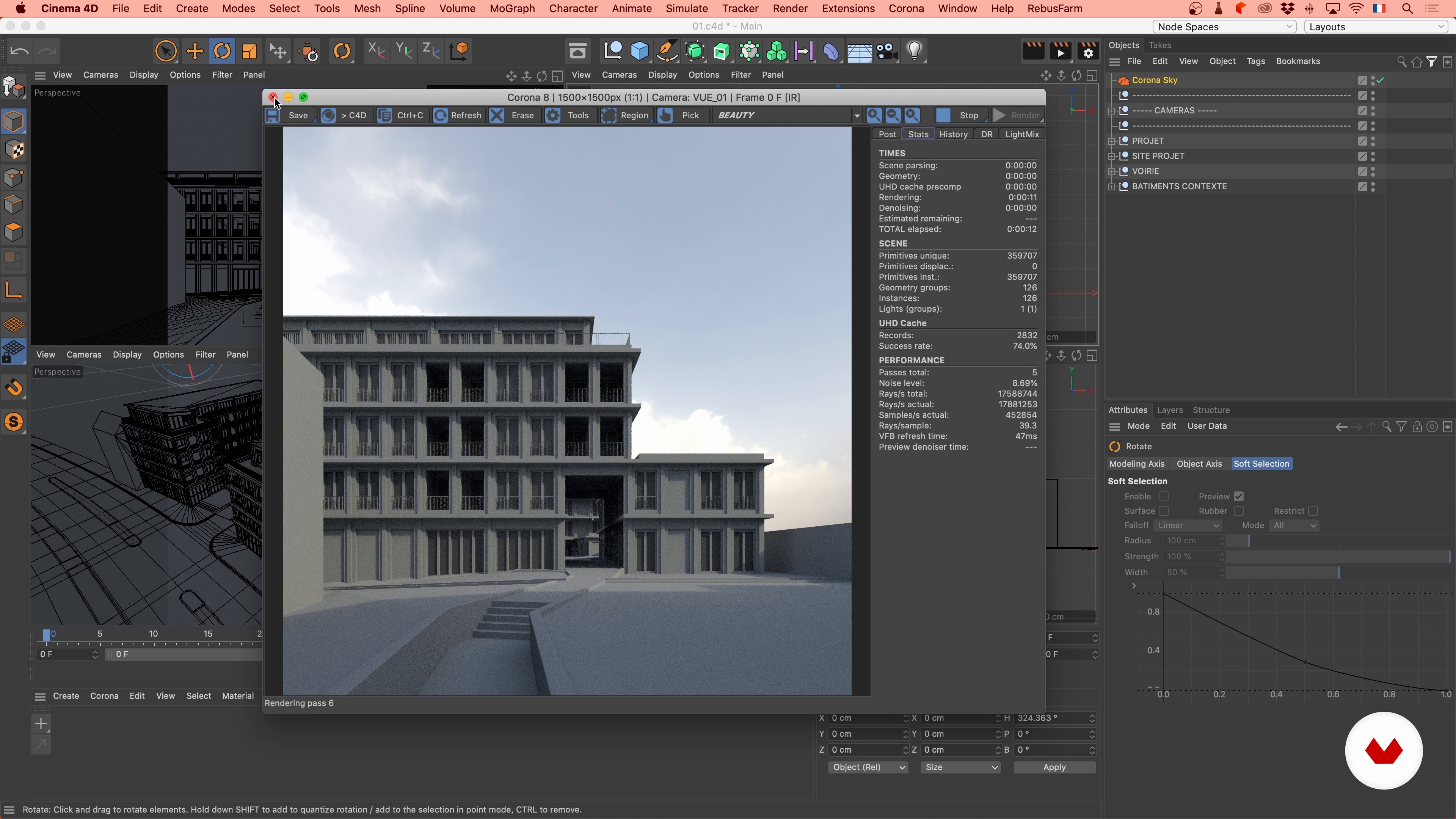The height and width of the screenshot is (819, 1456).
Task: Switch to the Post tab
Action: (x=887, y=134)
